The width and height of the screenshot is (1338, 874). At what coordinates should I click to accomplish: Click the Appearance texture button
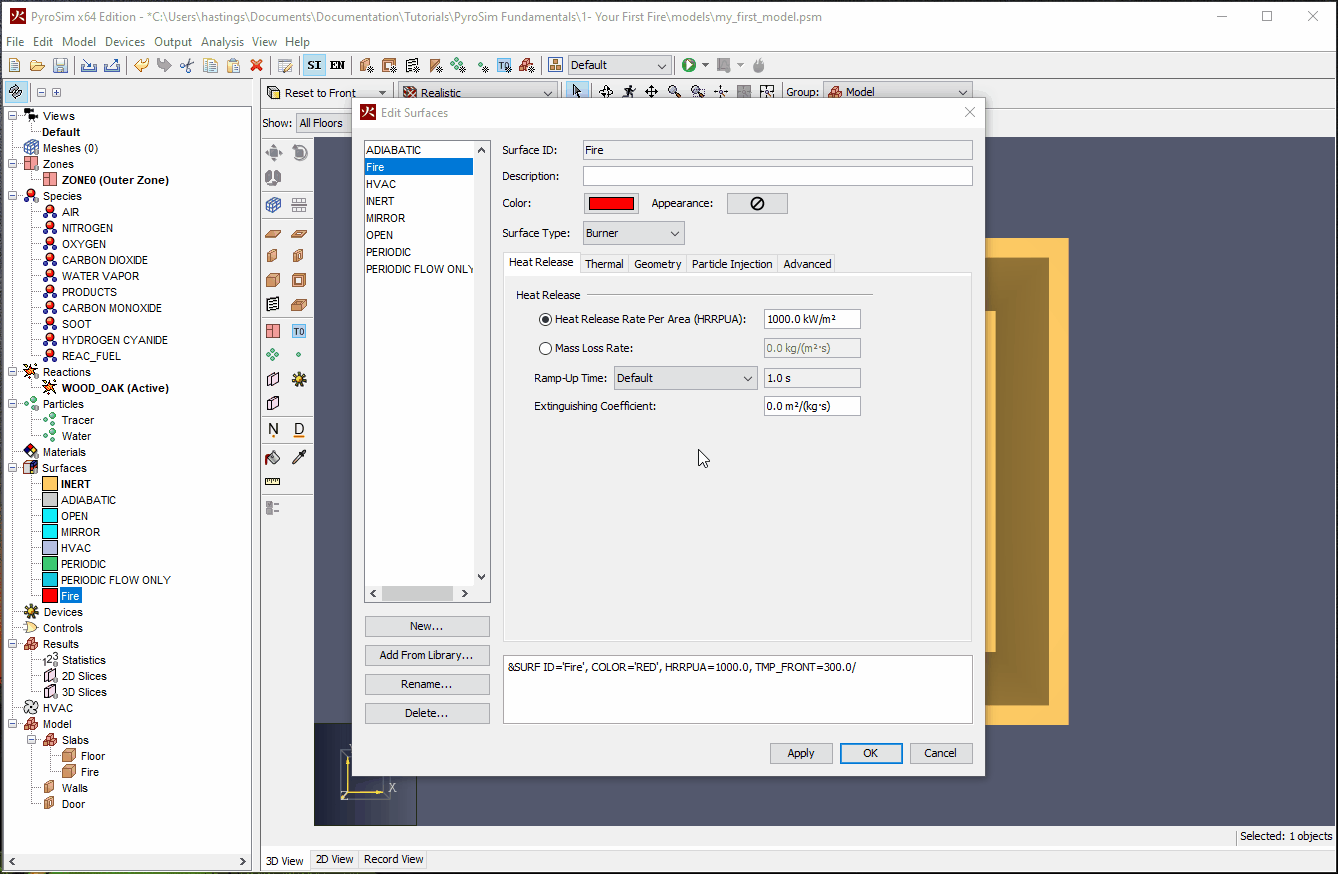point(757,203)
